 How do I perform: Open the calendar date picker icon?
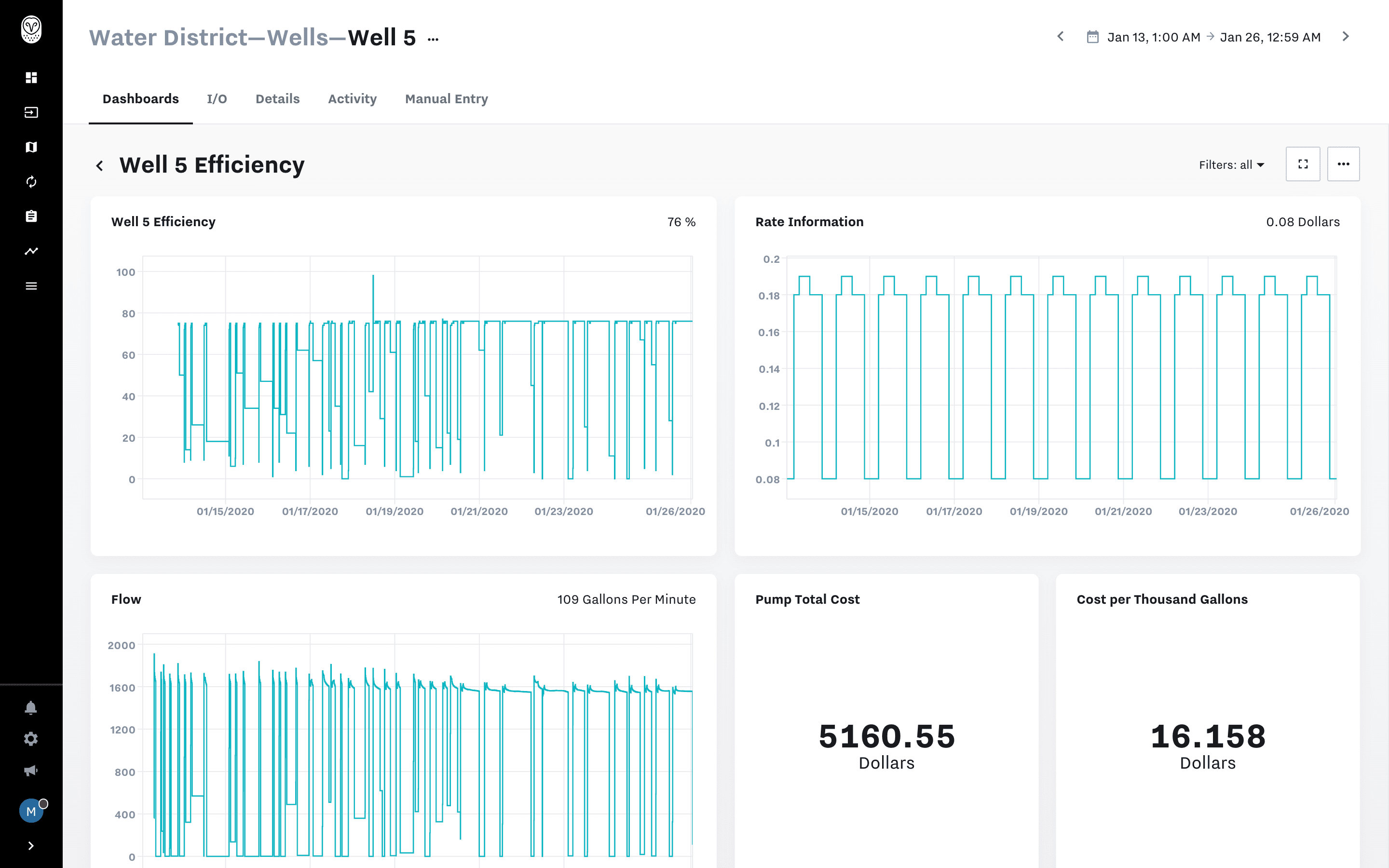[1093, 37]
